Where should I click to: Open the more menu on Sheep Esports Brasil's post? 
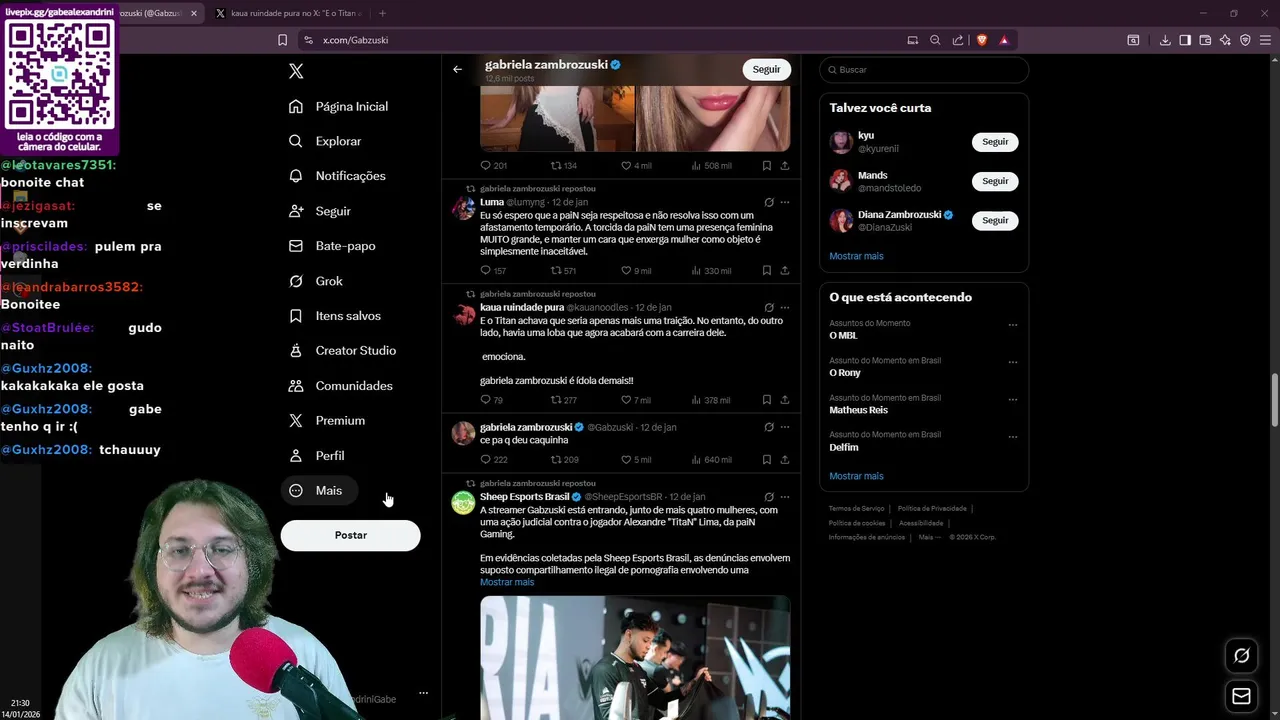pyautogui.click(x=785, y=497)
